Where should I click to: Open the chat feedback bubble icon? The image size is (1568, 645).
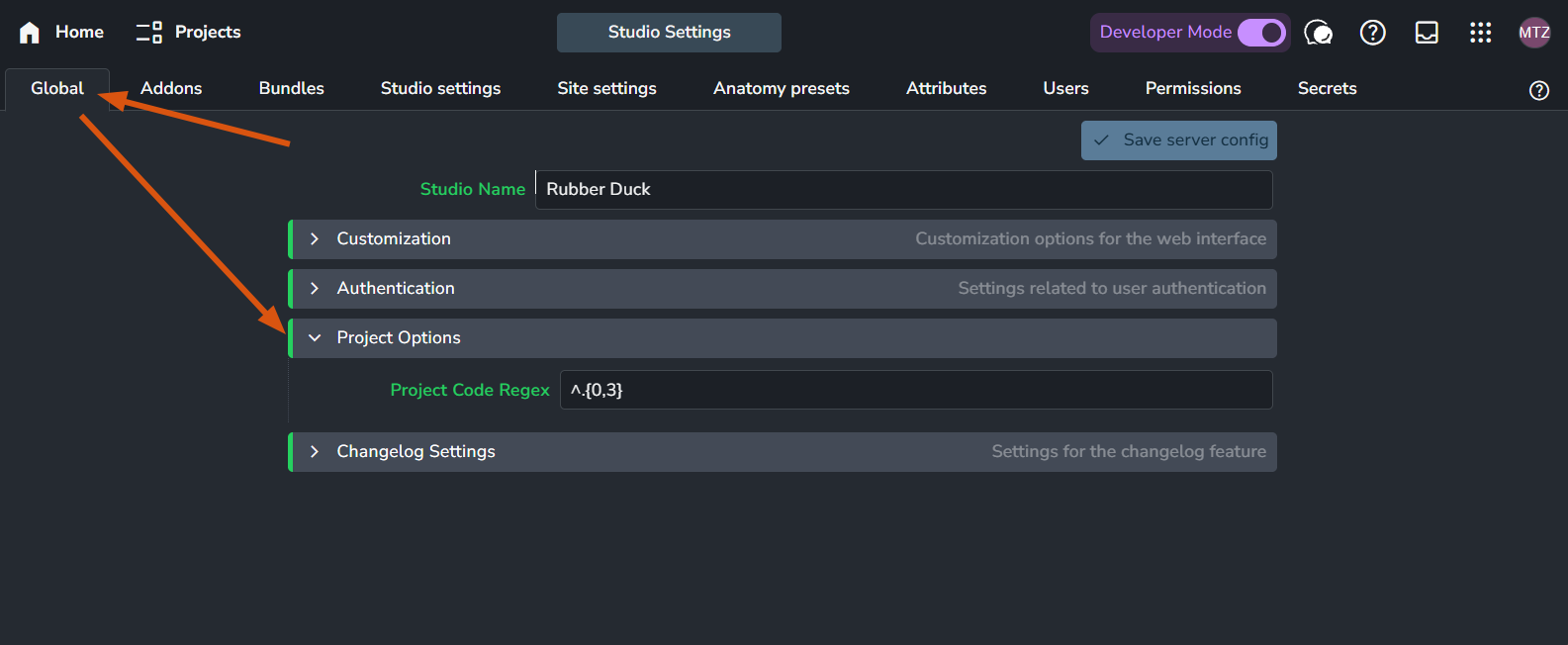tap(1318, 33)
